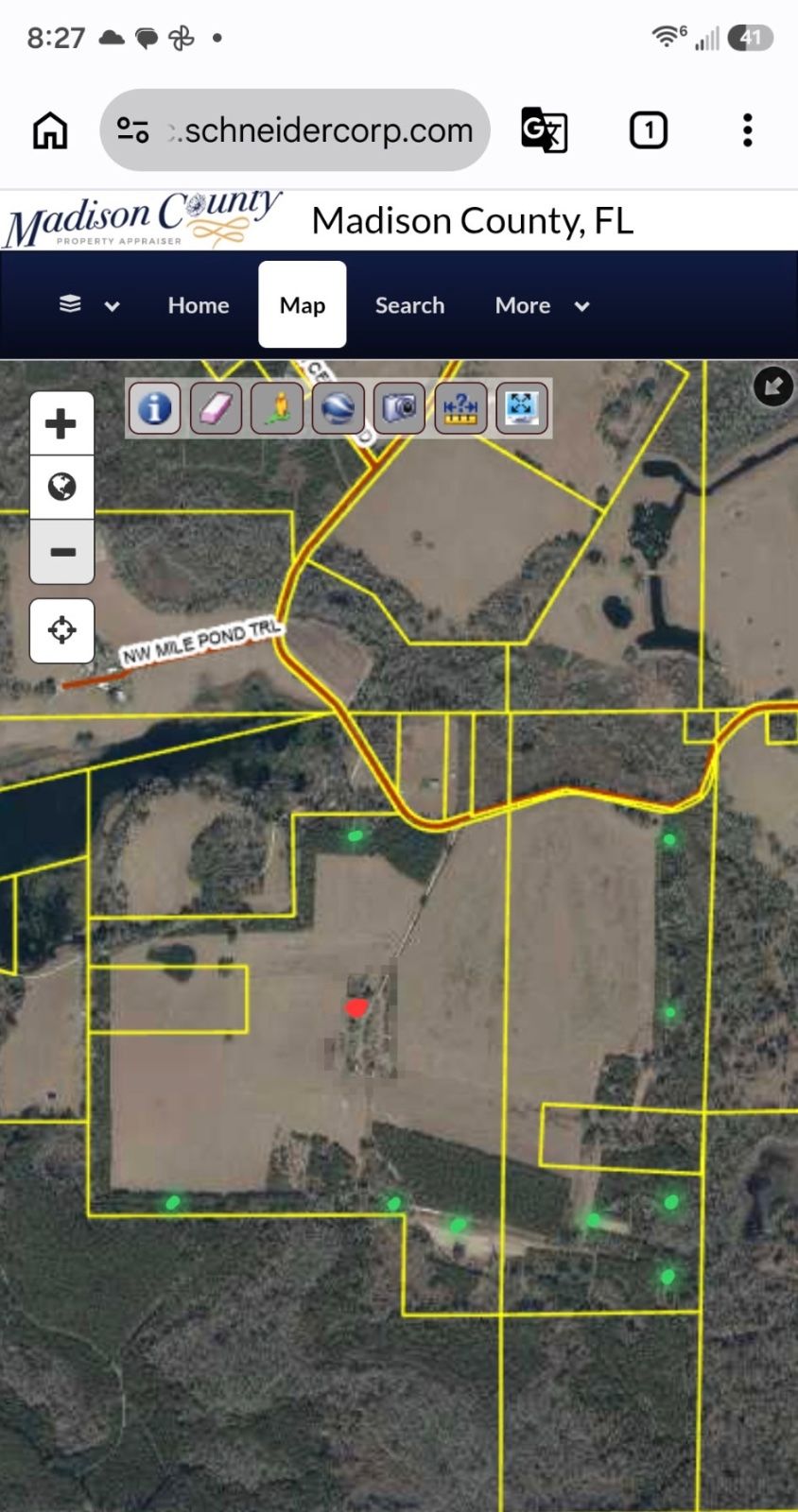Select the Identify info tool

pyautogui.click(x=154, y=408)
